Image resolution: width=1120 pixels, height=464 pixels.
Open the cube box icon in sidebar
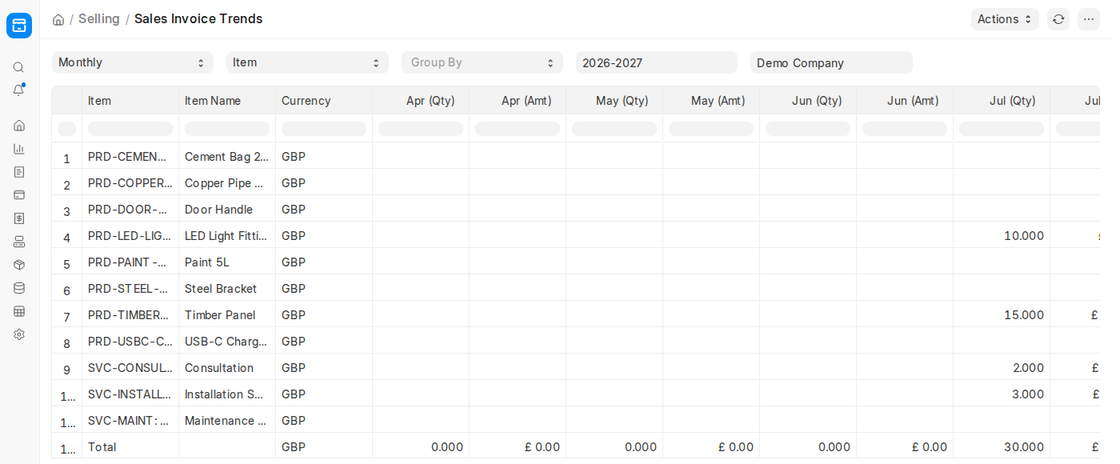click(x=19, y=264)
